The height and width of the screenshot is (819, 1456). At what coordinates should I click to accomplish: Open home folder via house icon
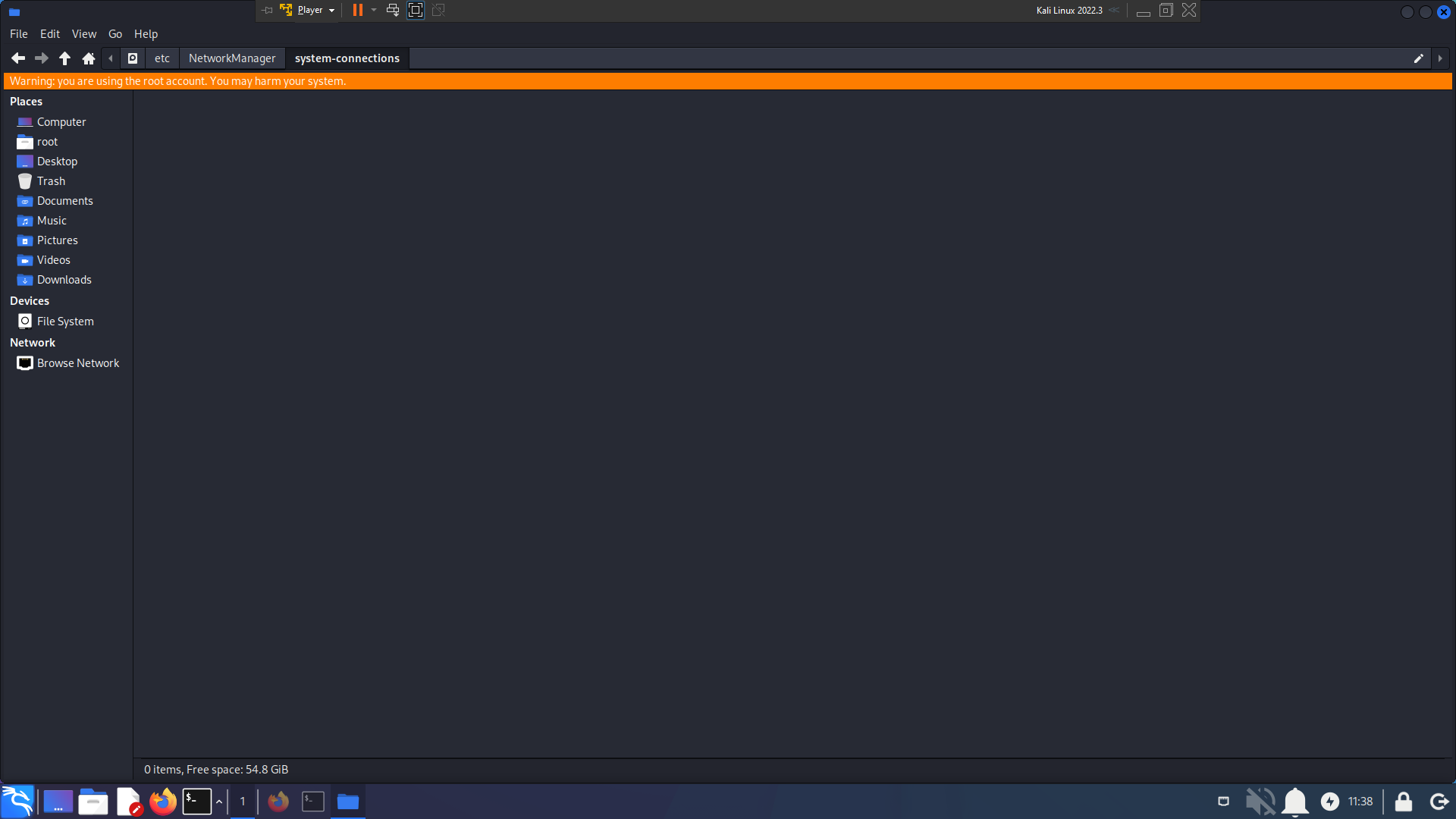tap(89, 58)
